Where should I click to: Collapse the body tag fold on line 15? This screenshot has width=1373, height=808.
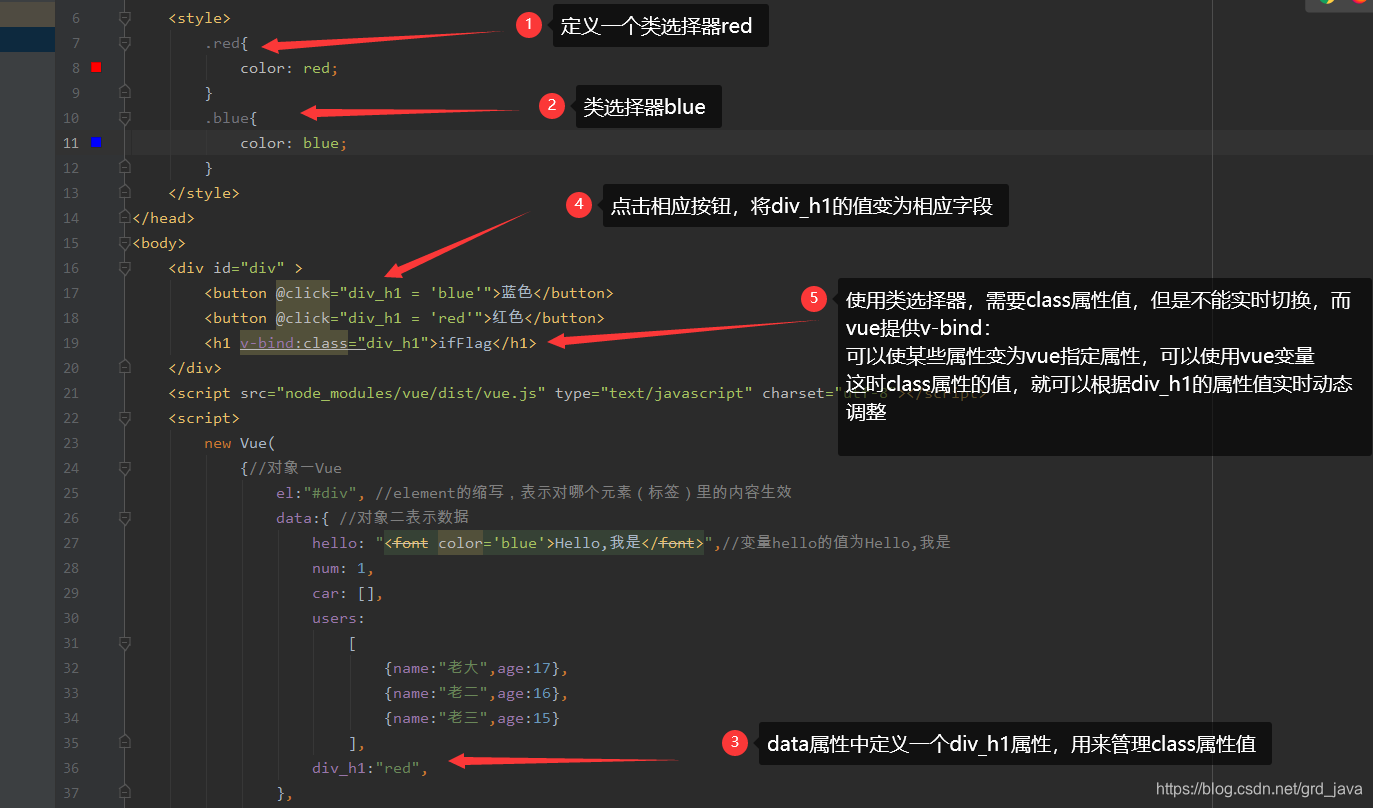125,243
